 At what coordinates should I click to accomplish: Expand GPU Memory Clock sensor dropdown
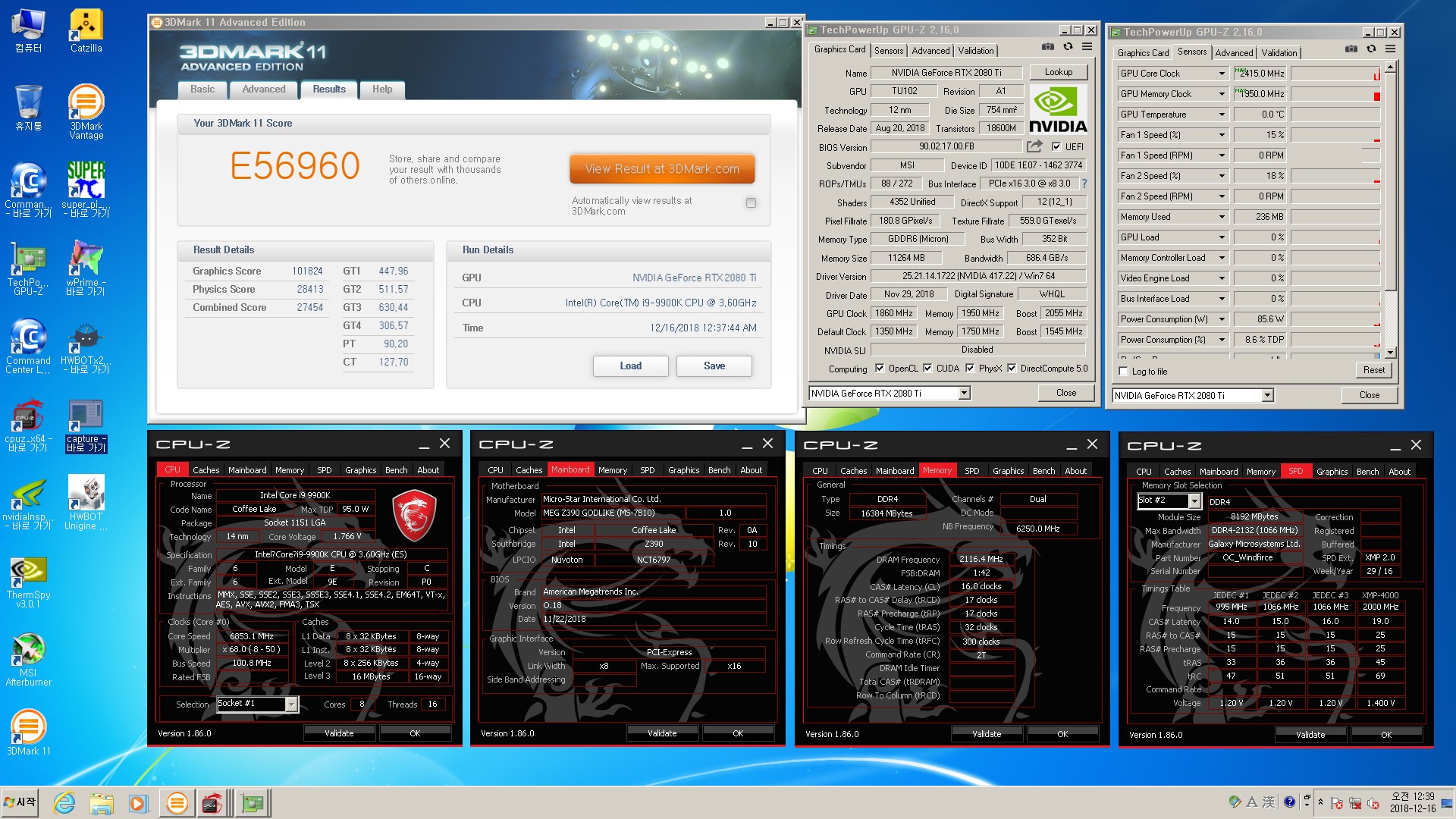[1222, 94]
